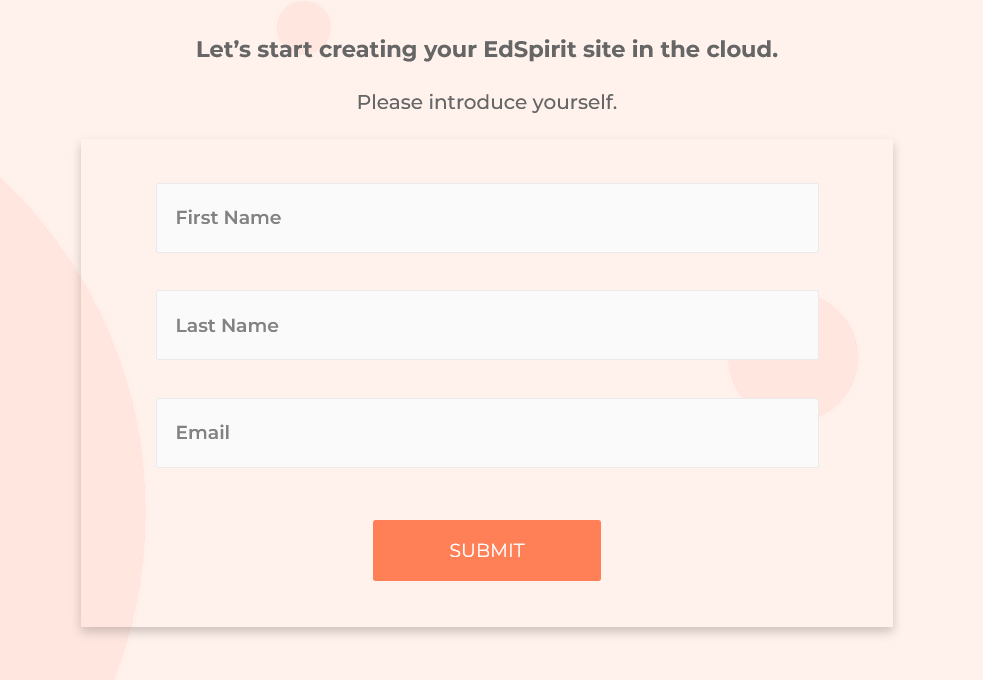983x680 pixels.
Task: Click the small decorative circle behind the heading
Action: click(303, 20)
